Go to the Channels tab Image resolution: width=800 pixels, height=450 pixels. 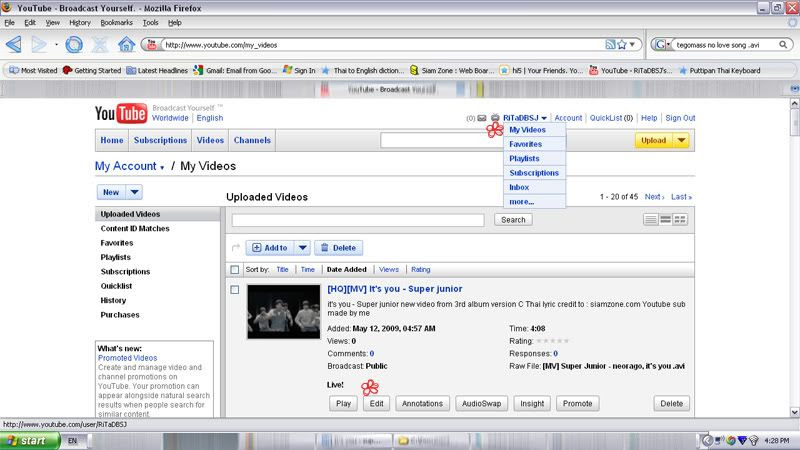point(252,140)
